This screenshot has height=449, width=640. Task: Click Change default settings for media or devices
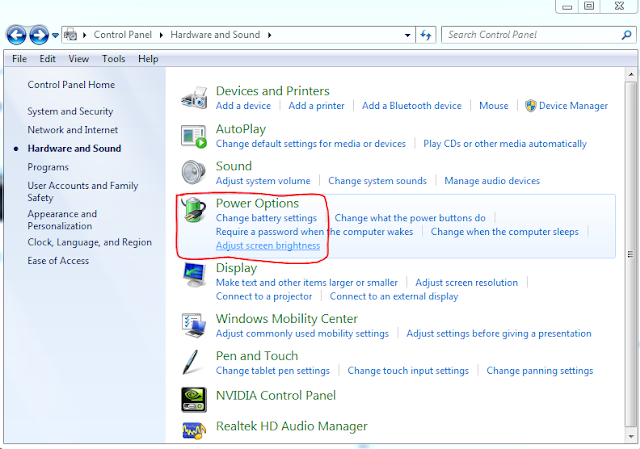pyautogui.click(x=311, y=144)
